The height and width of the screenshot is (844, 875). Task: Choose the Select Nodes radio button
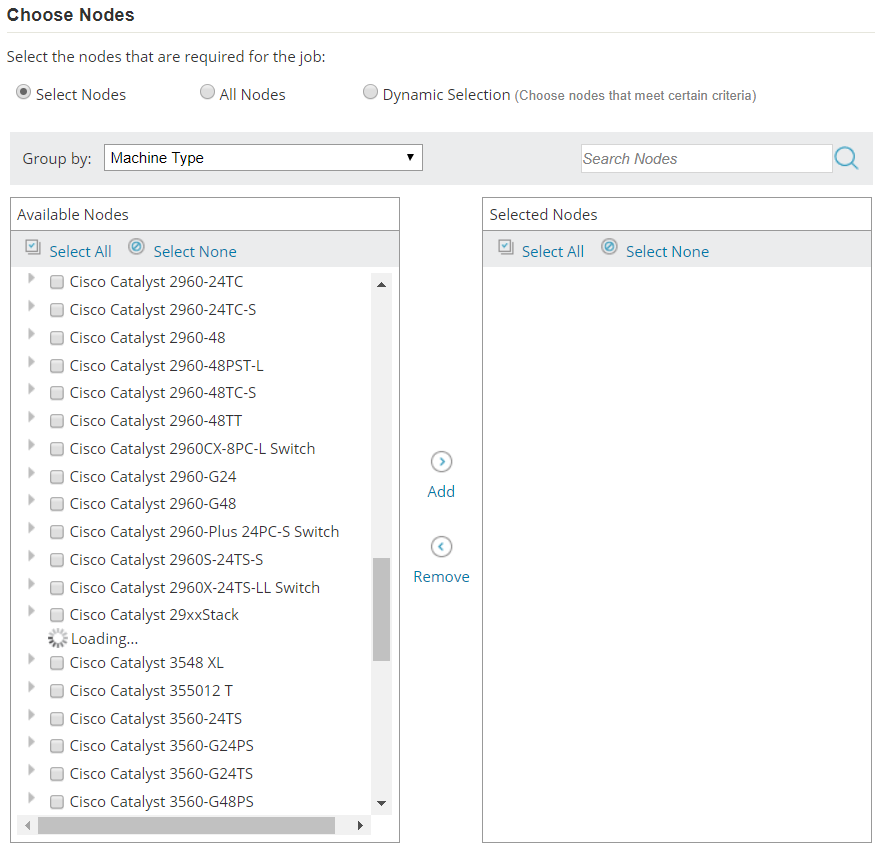tap(23, 92)
